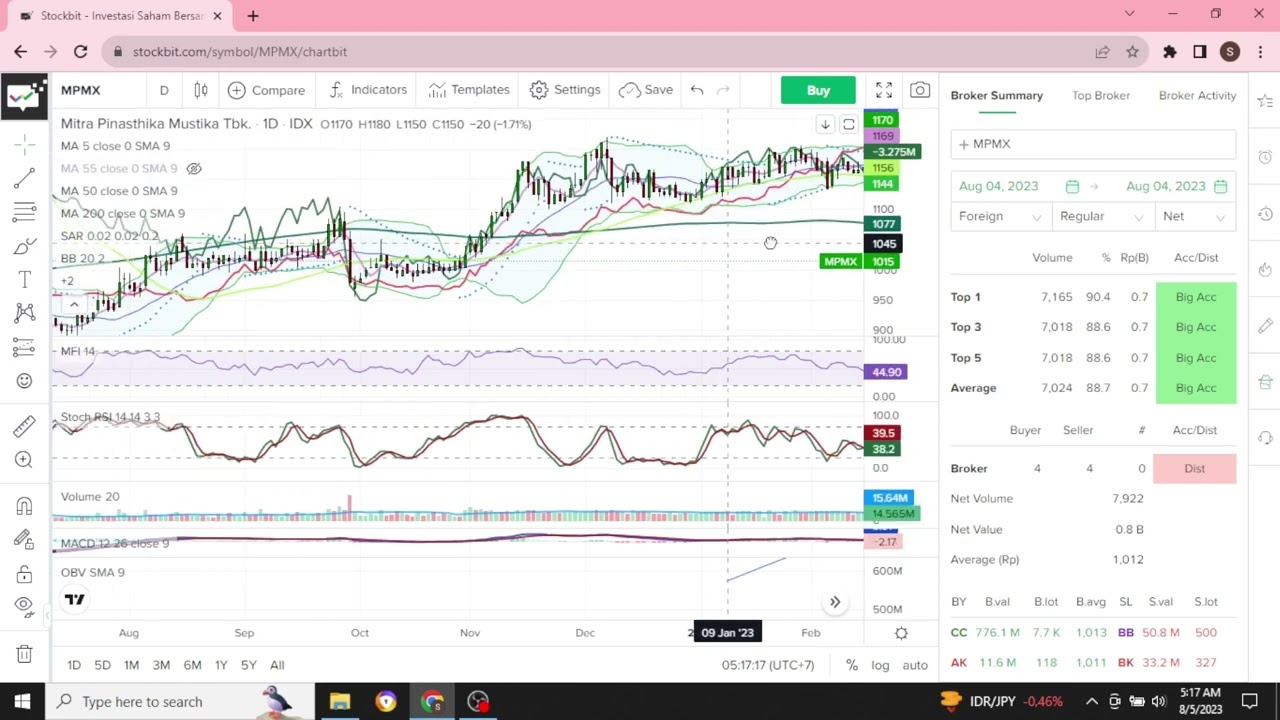The height and width of the screenshot is (720, 1280).
Task: Click the maximize pane button
Action: pos(849,124)
